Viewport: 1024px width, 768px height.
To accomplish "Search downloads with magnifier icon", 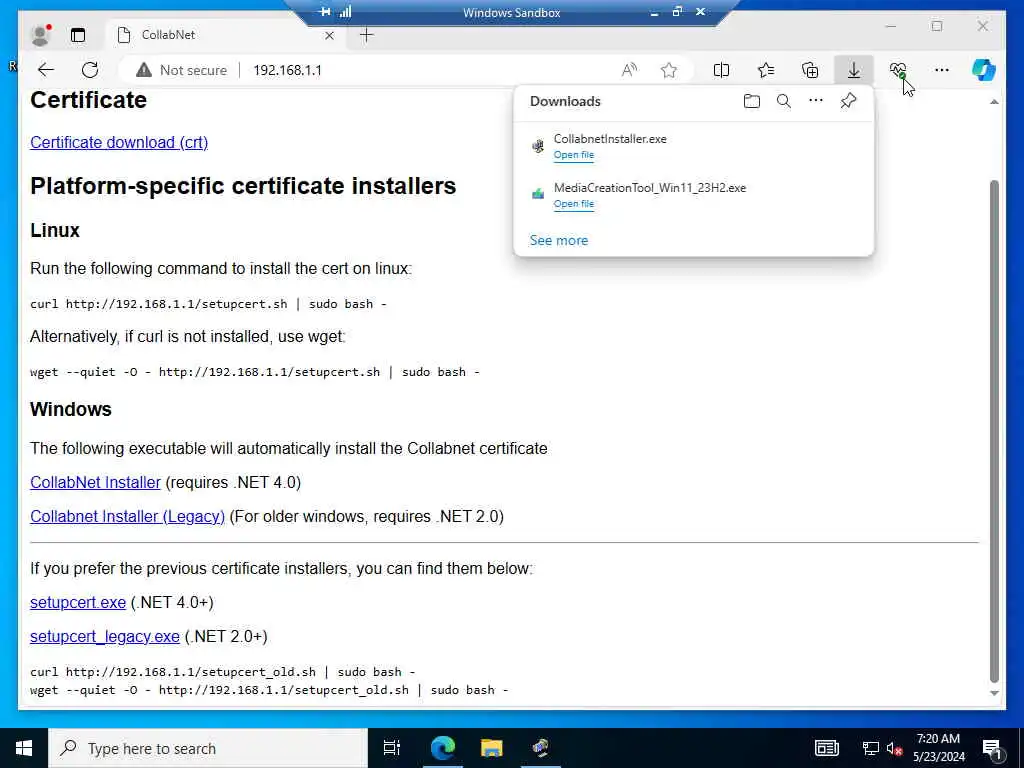I will click(784, 101).
